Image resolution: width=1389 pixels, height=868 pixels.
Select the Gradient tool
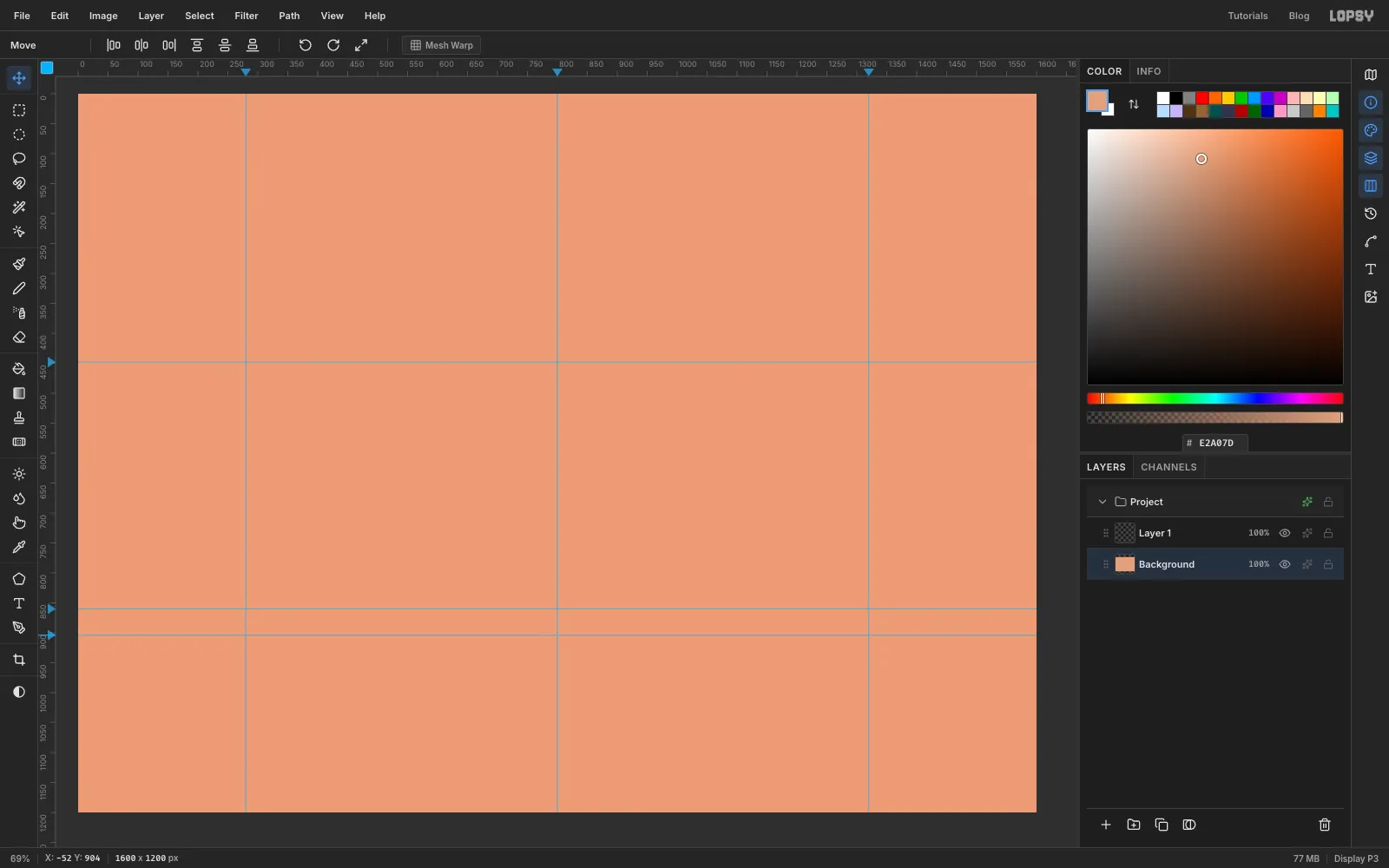click(x=19, y=393)
